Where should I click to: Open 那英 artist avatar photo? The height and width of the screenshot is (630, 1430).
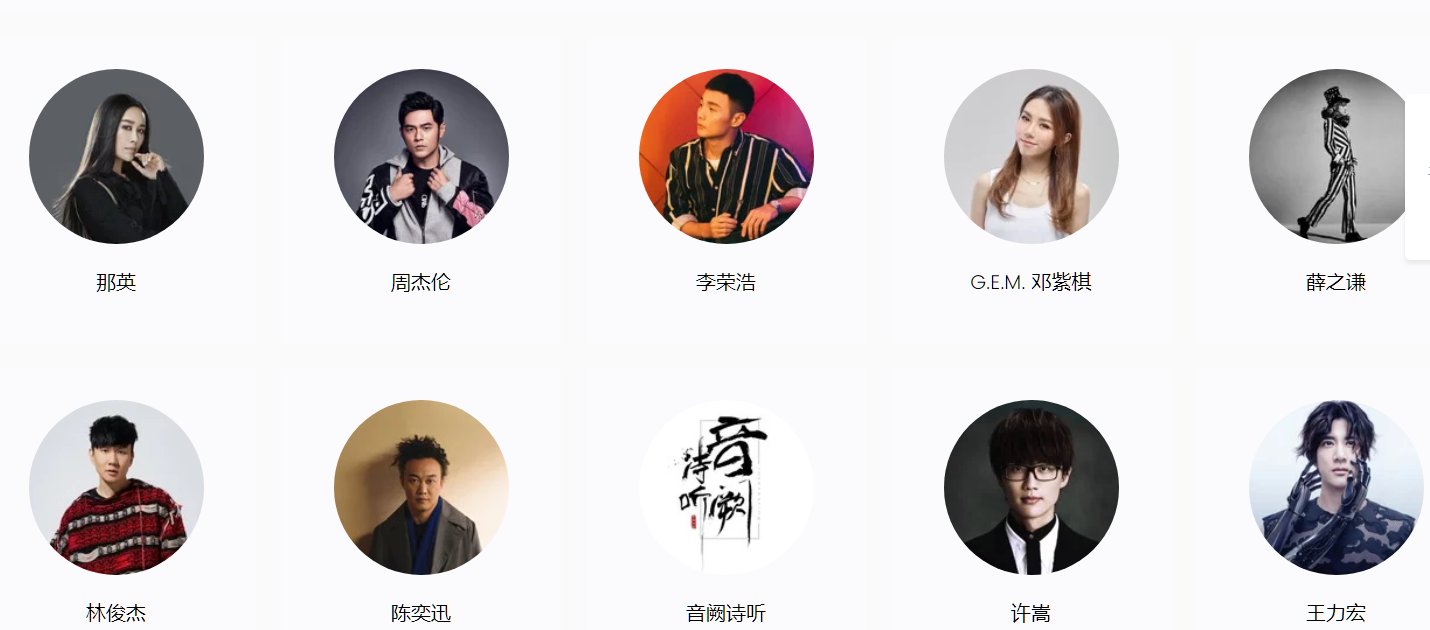click(116, 156)
